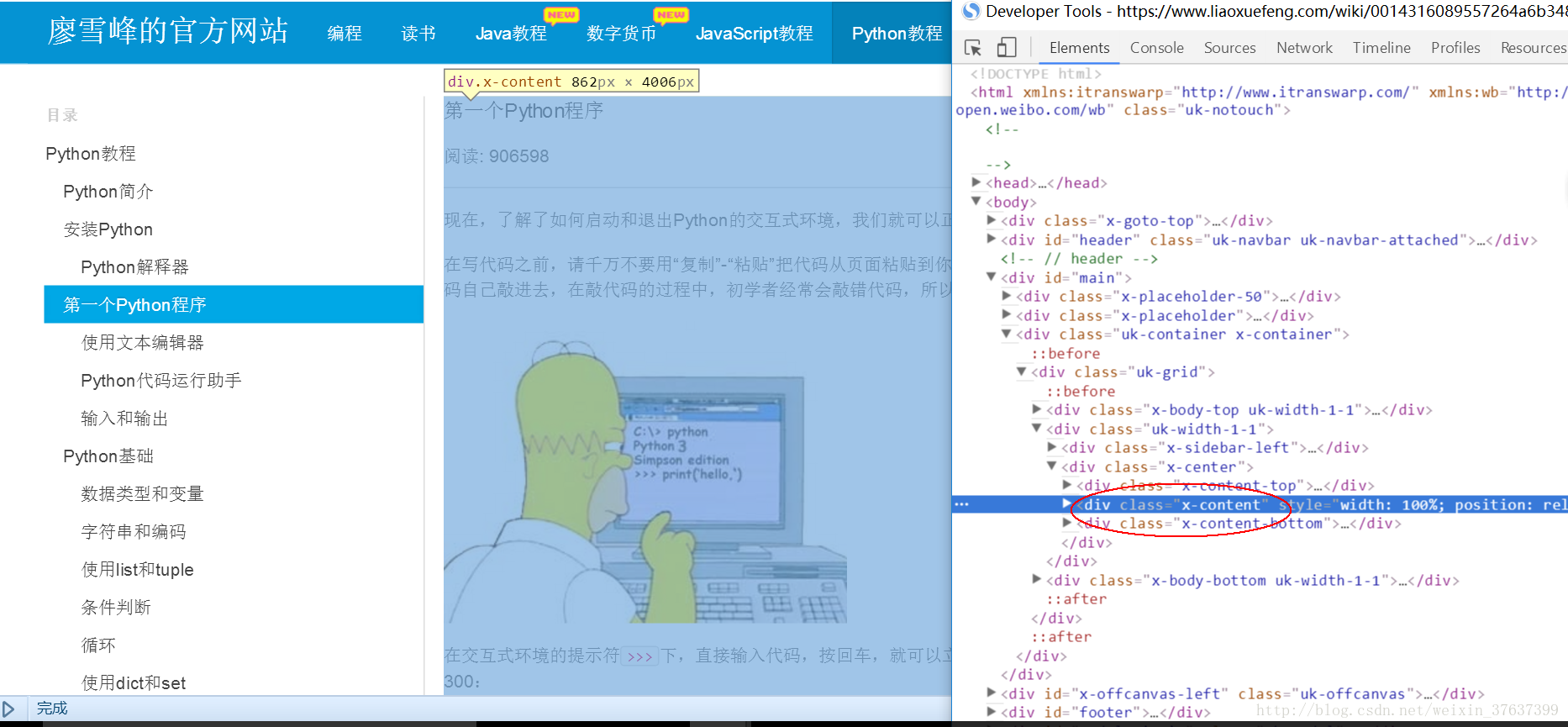Open the 使用文本编辑器 chapter

pyautogui.click(x=143, y=343)
